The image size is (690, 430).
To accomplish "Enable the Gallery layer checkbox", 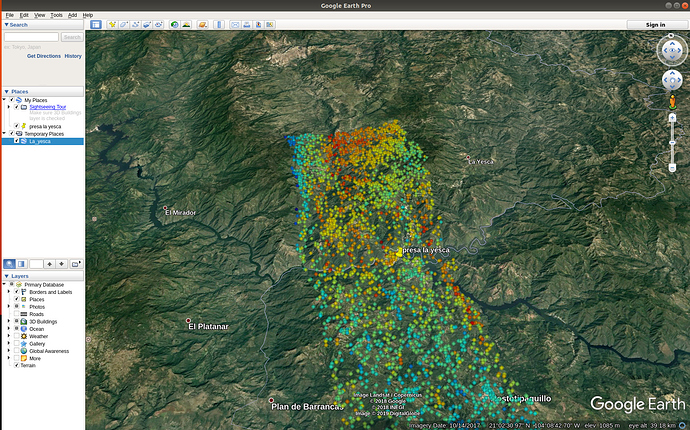I will click(17, 344).
